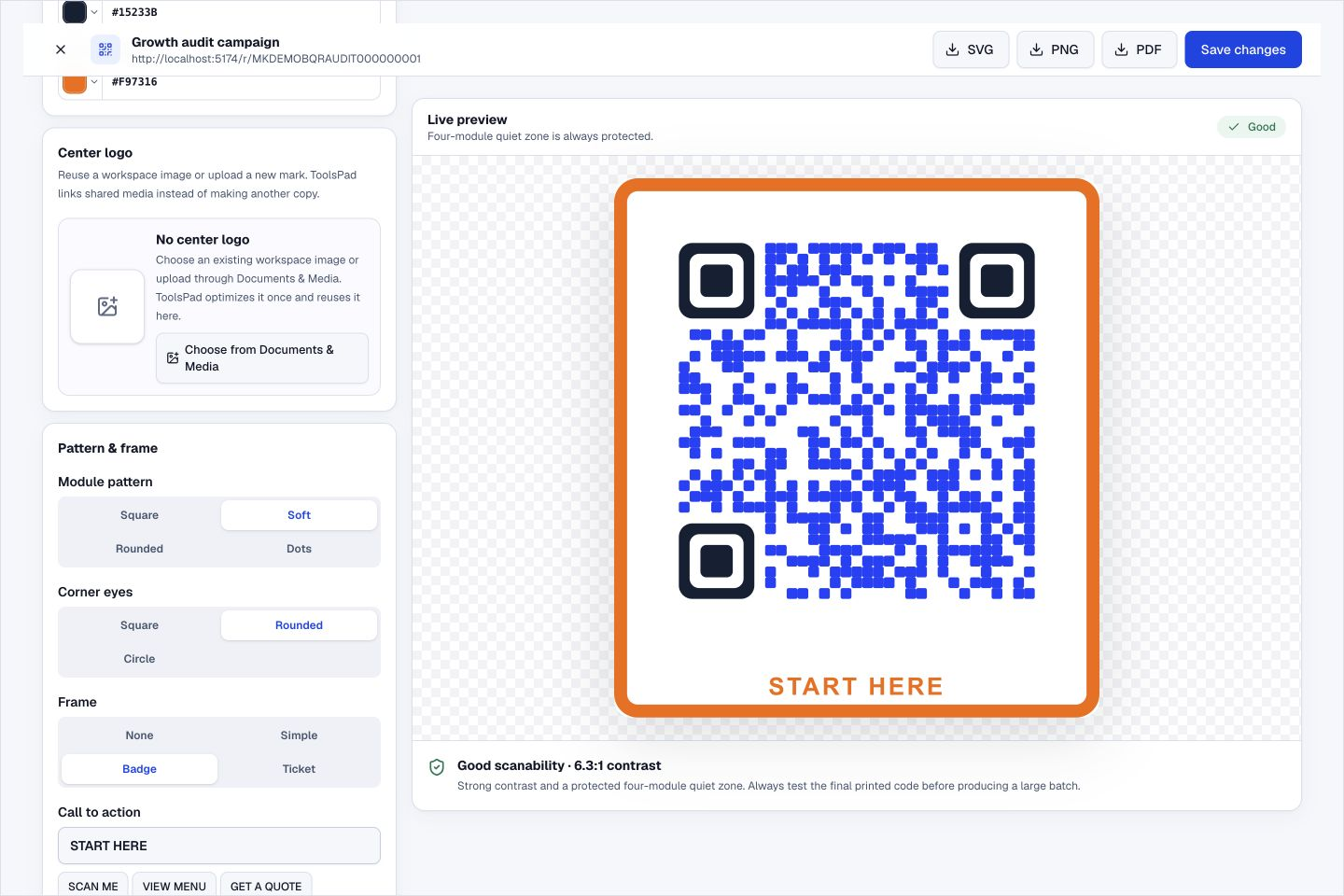Choose from Documents & Media
This screenshot has width=1344, height=896.
click(262, 358)
